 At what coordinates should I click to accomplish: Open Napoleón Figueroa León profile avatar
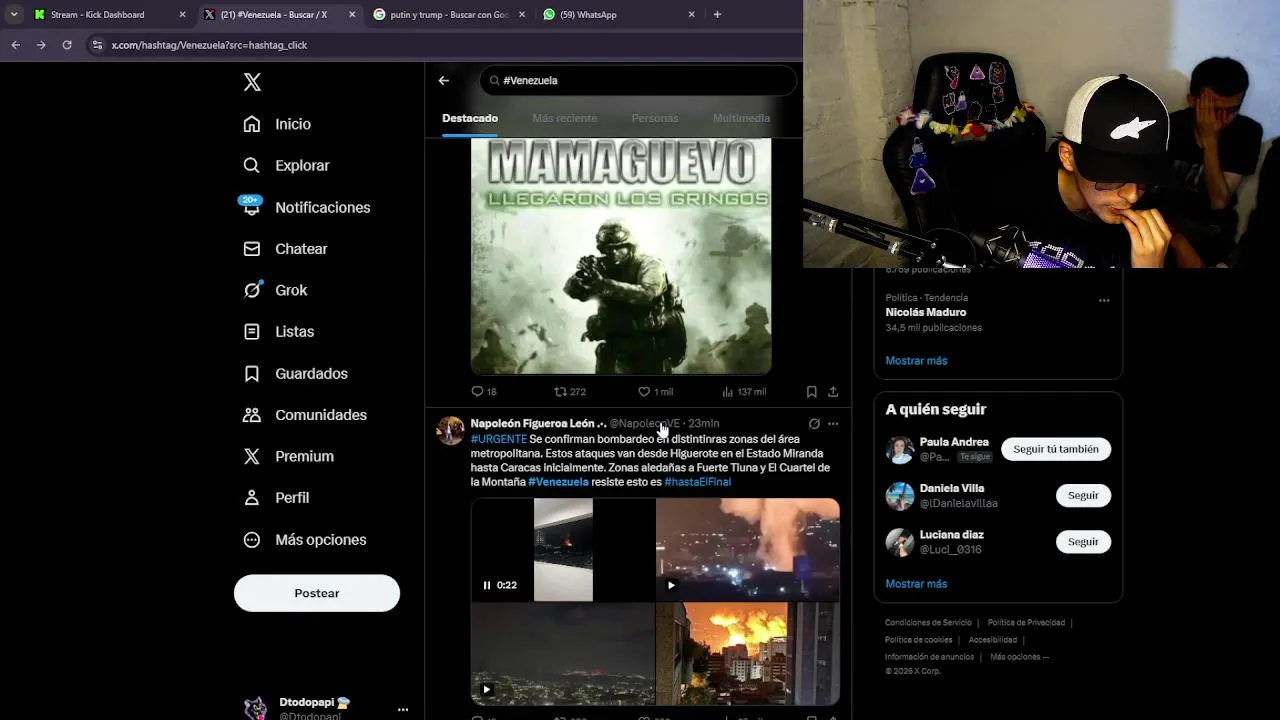pos(450,430)
